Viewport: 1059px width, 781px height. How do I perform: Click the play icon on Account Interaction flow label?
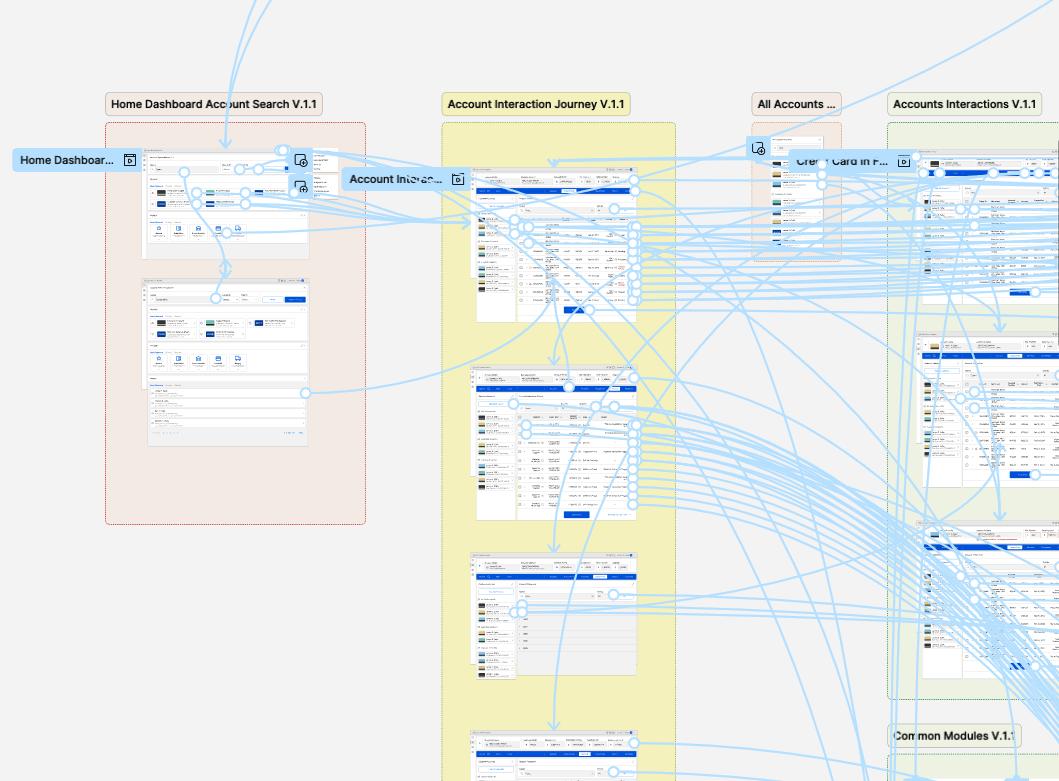pyautogui.click(x=457, y=179)
